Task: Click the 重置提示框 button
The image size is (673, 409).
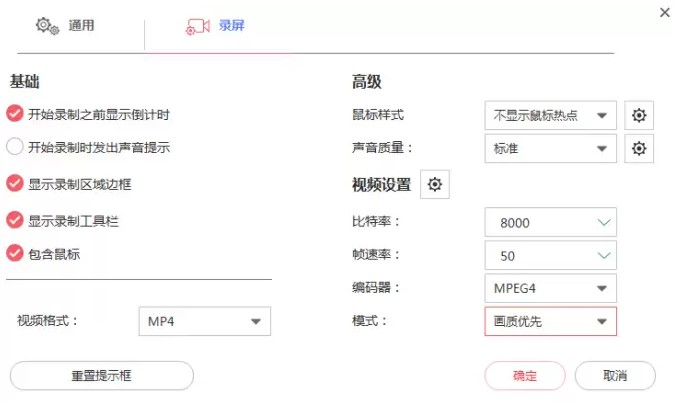Action: tap(101, 376)
